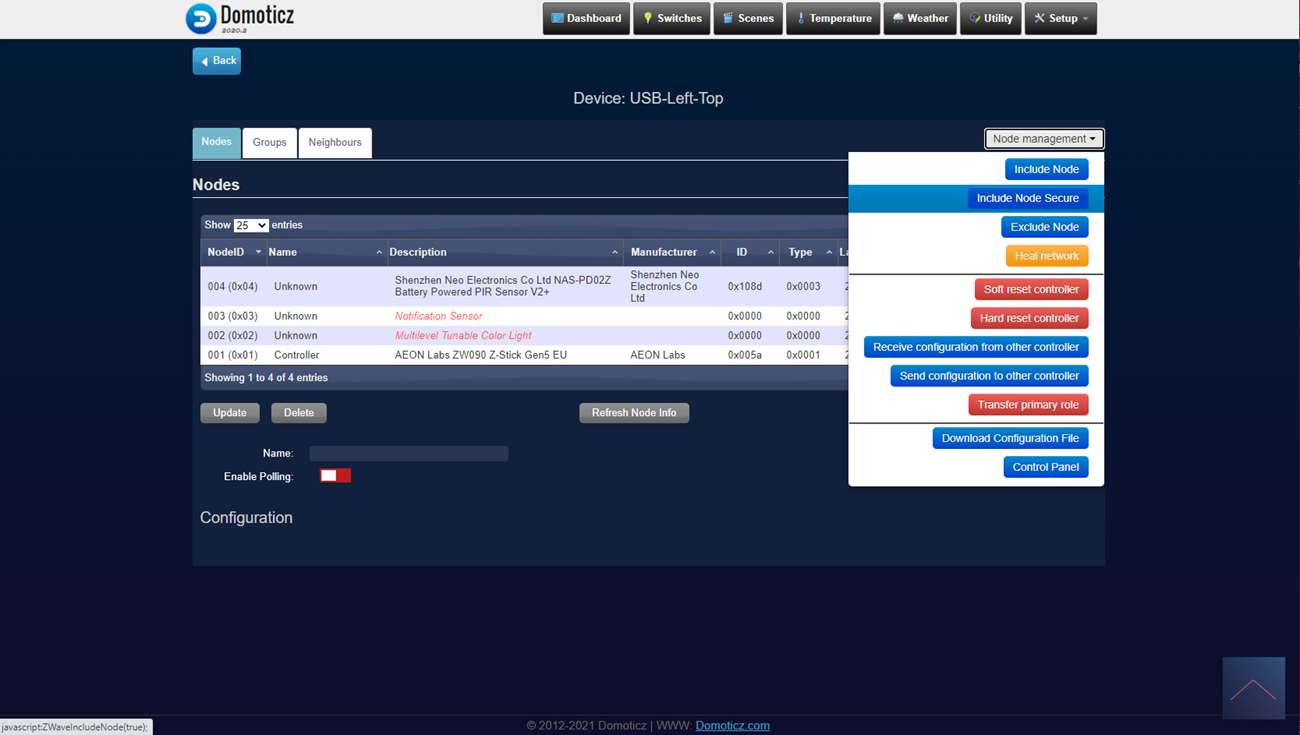
Task: Click the Heal network button
Action: [x=1046, y=256]
